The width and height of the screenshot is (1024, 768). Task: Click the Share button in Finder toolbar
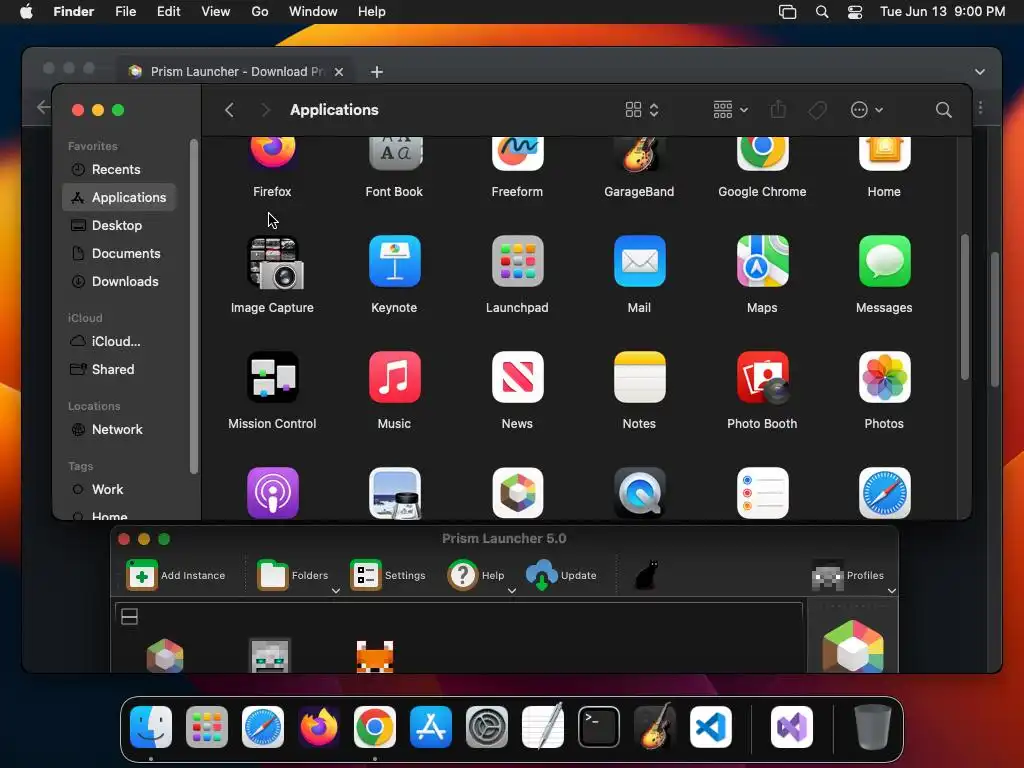[778, 110]
